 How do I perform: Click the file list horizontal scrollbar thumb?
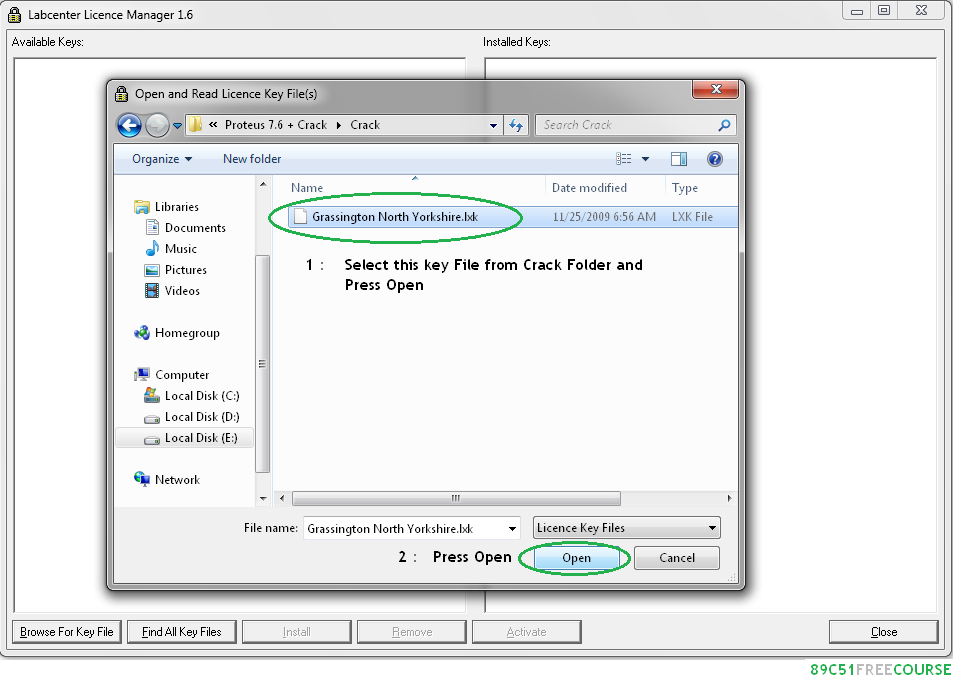[456, 499]
